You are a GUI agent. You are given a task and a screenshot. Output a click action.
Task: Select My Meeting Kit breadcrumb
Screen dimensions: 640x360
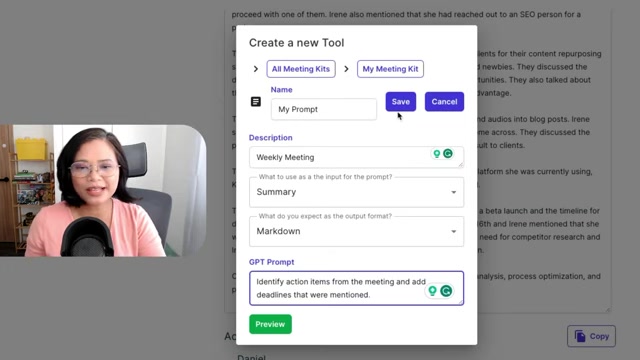pyautogui.click(x=390, y=69)
